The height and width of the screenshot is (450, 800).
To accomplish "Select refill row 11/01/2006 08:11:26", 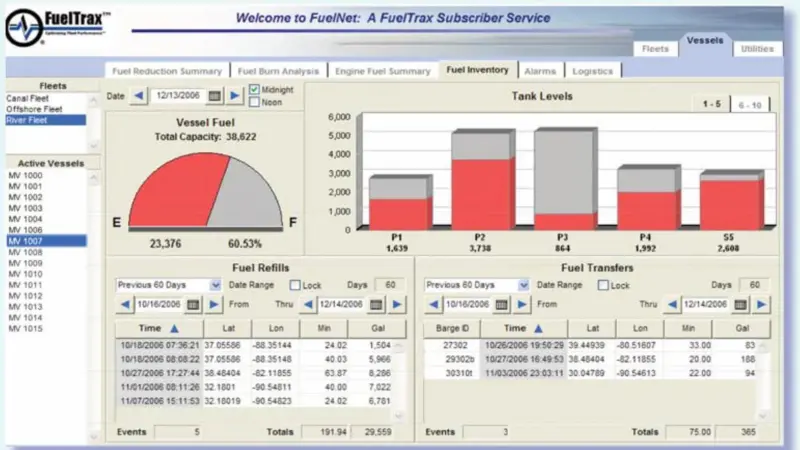I will point(255,387).
